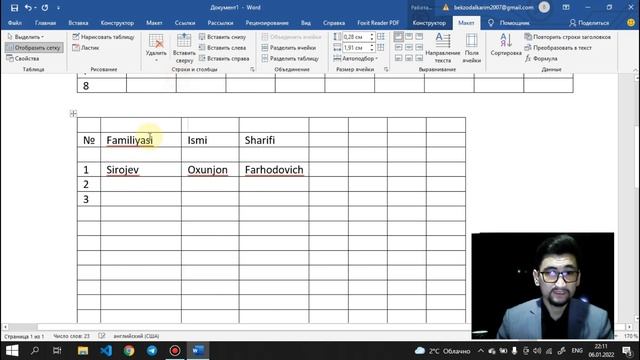Select Align Top Center alignment
Viewport: 640px width, 360px height.
point(409,37)
